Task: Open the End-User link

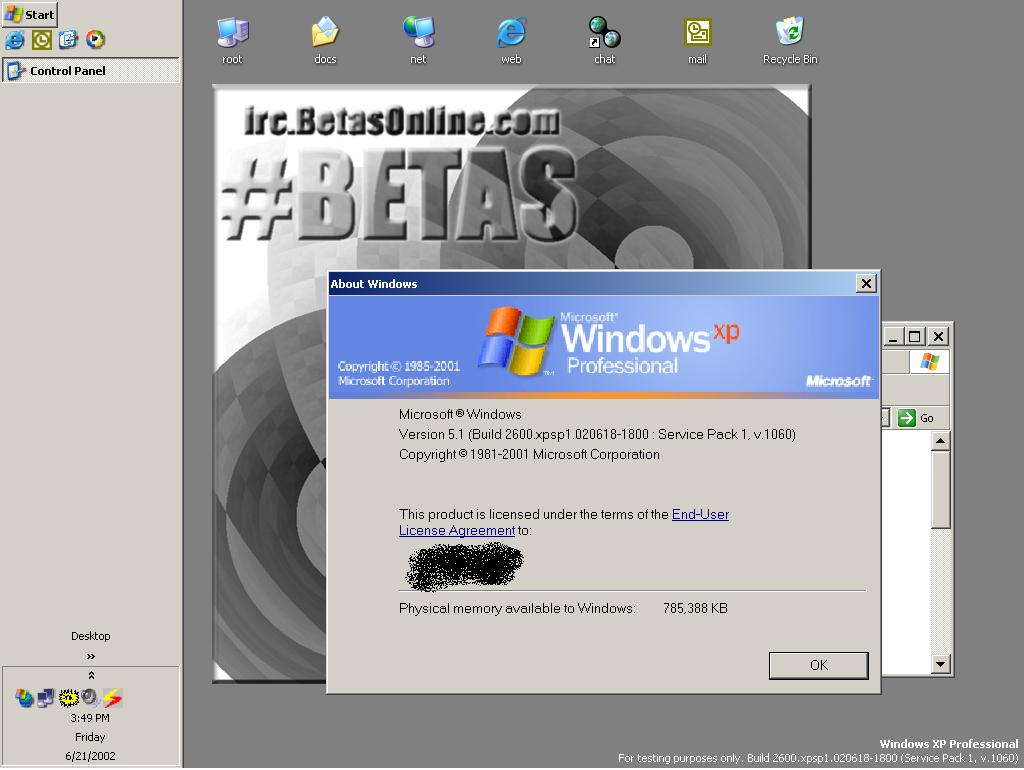Action: 700,514
